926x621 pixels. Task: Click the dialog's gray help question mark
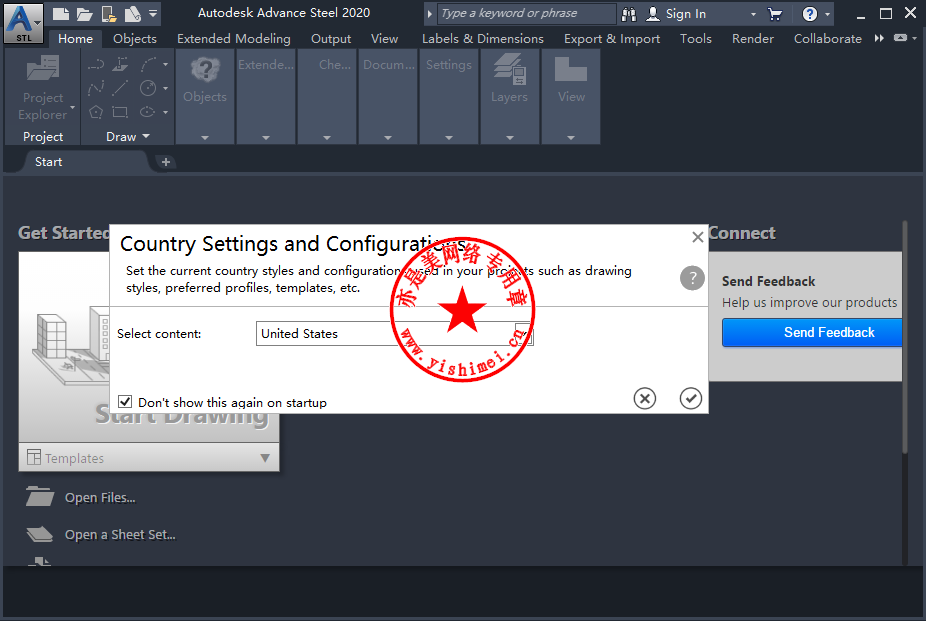[692, 278]
